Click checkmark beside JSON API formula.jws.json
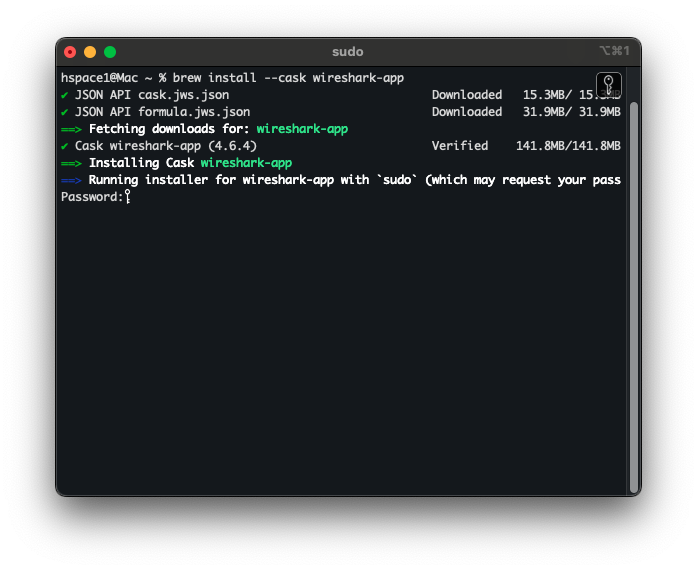 [x=65, y=112]
